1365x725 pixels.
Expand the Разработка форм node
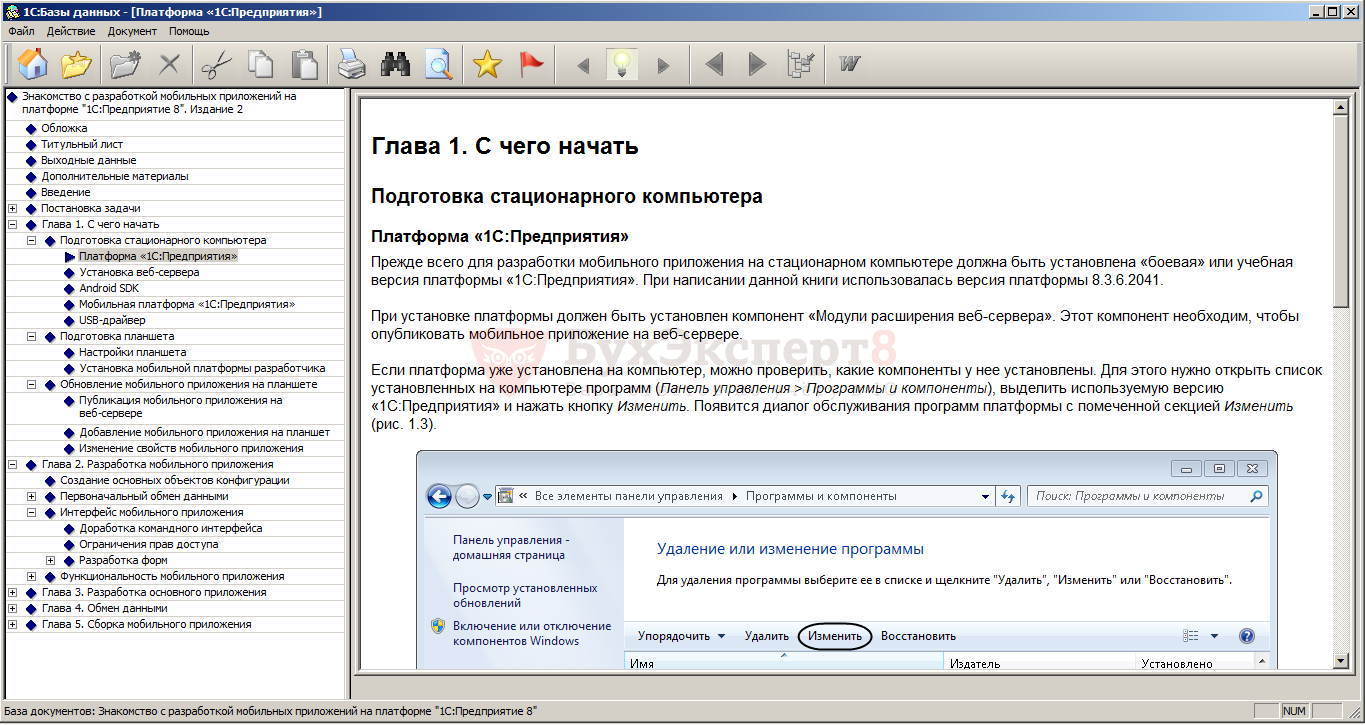50,560
